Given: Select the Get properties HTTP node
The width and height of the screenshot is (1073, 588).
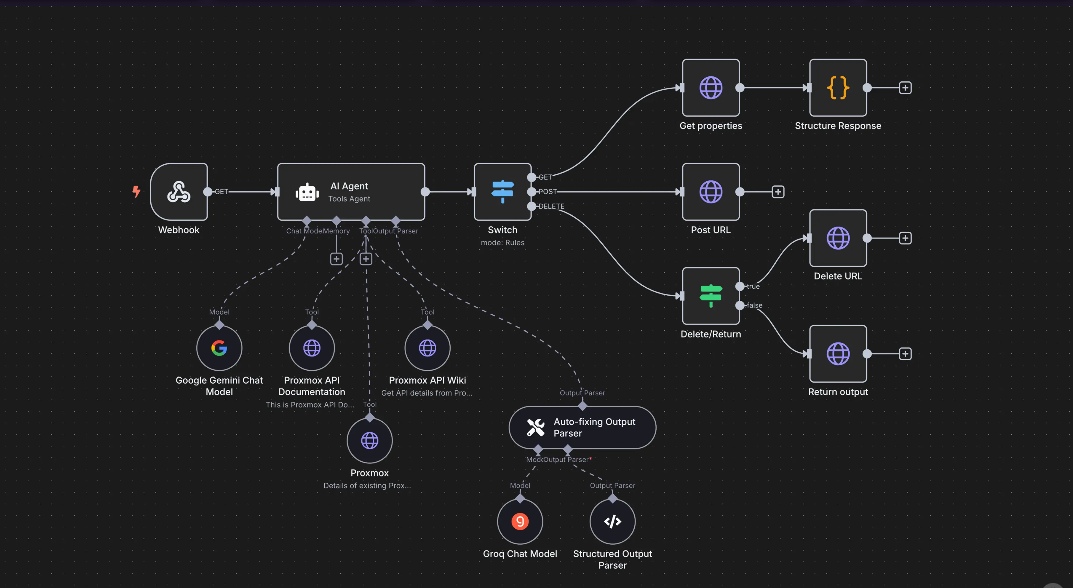Looking at the screenshot, I should click(x=710, y=88).
